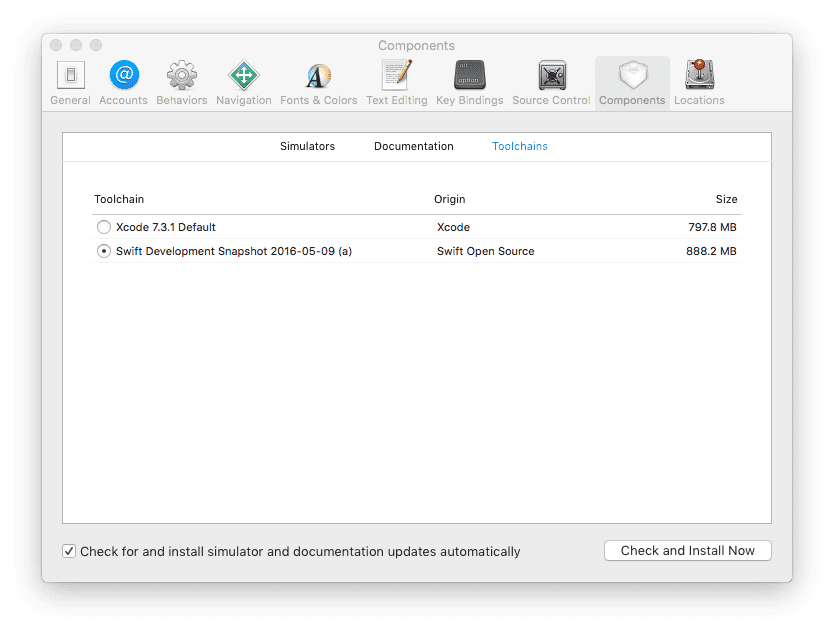Open the Accounts preferences pane
The image size is (834, 632).
pyautogui.click(x=123, y=82)
